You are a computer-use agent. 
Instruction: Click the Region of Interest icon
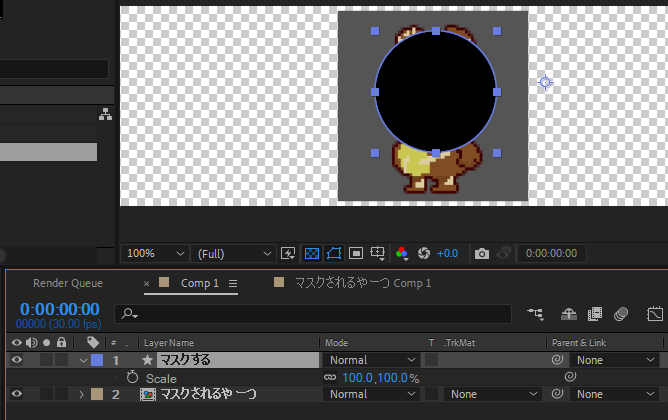[x=356, y=253]
